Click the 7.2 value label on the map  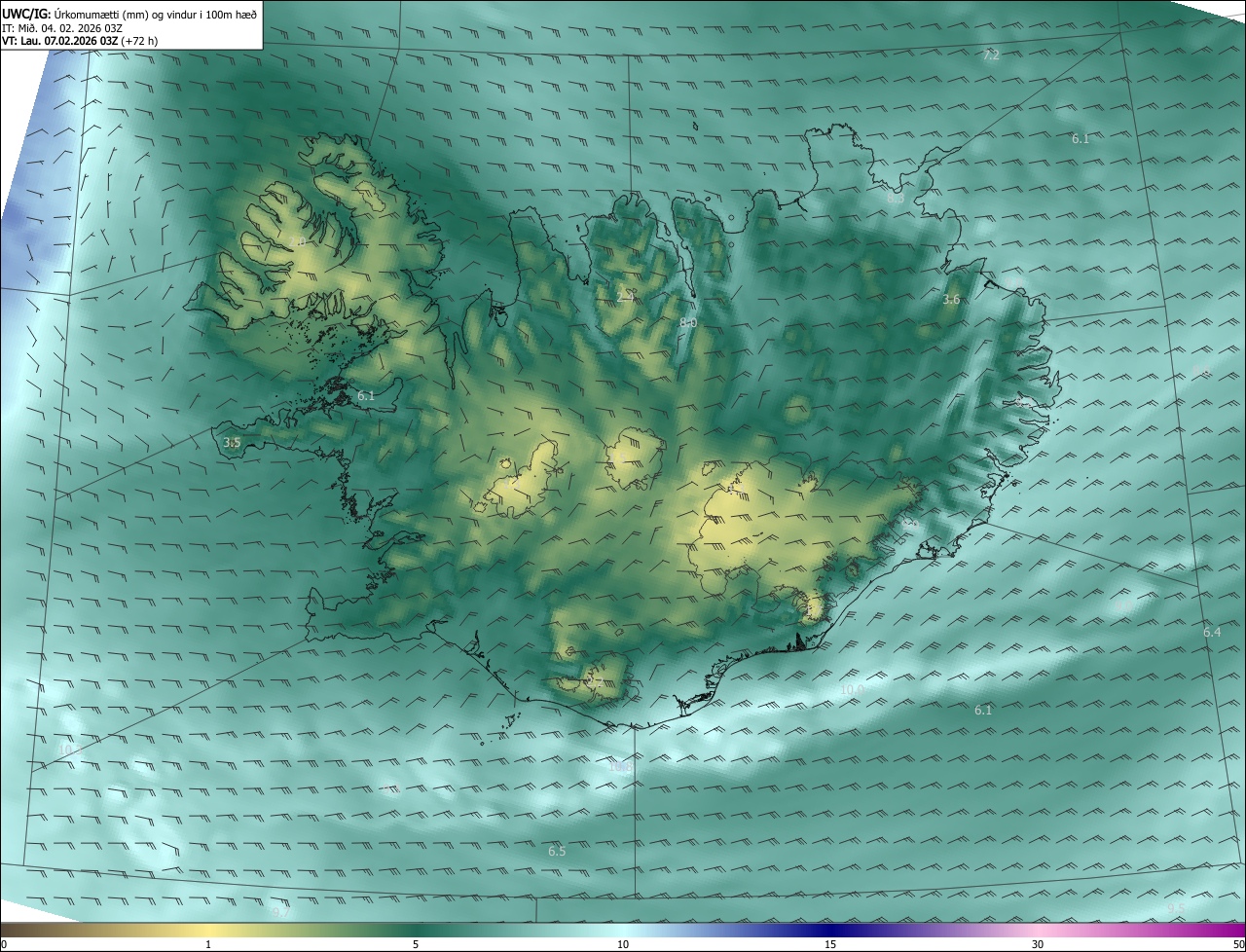click(991, 55)
